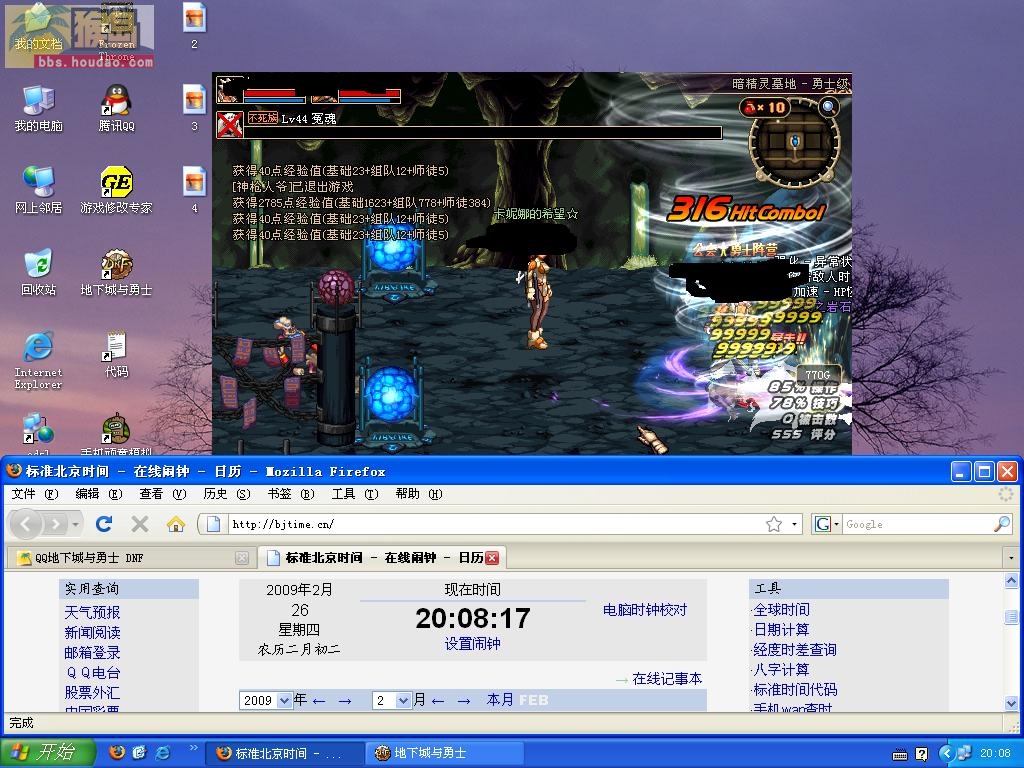Open the year dropdown showing 2009
Screen dimensions: 1024x768
(284, 700)
